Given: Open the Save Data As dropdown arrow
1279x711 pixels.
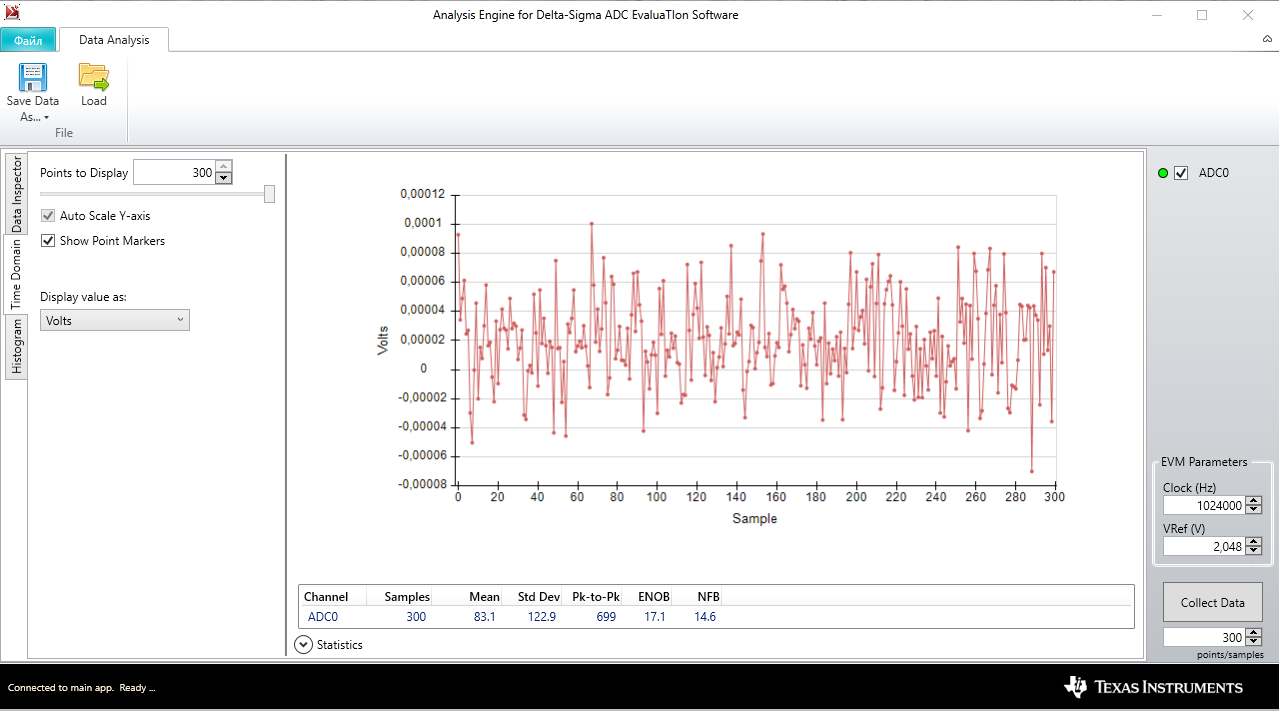Looking at the screenshot, I should [46, 118].
